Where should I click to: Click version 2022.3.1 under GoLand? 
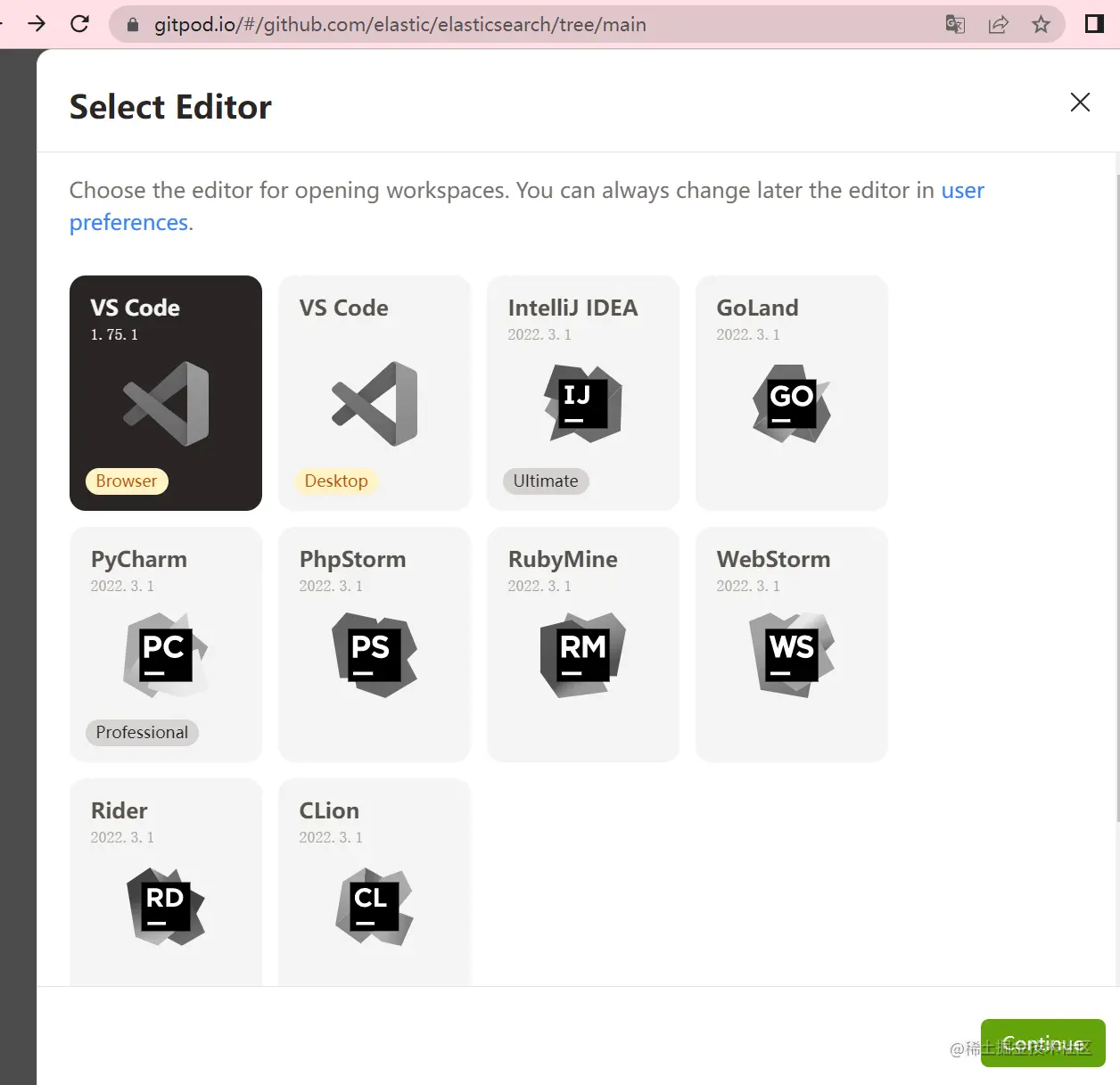coord(748,334)
